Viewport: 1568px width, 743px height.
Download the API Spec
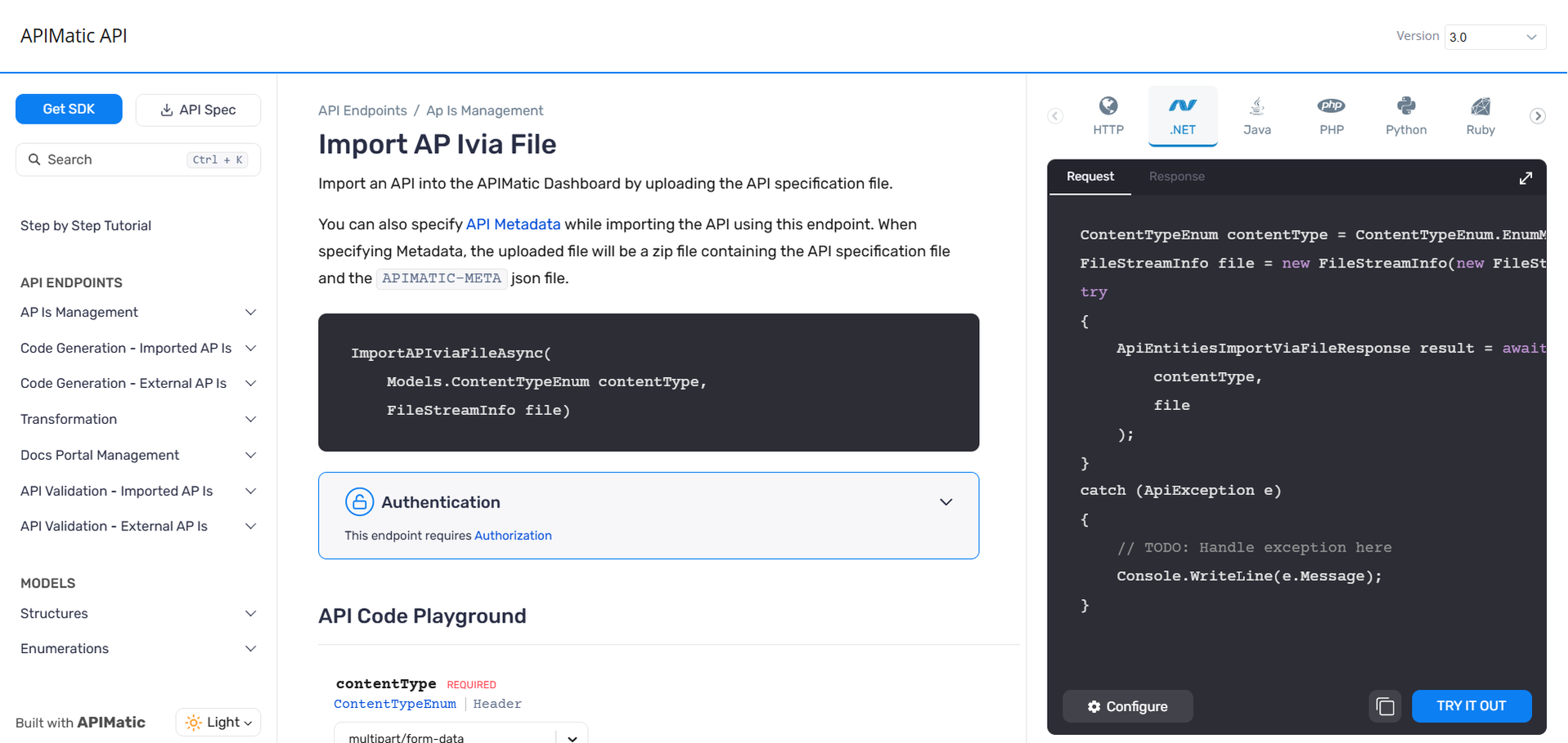[x=198, y=110]
